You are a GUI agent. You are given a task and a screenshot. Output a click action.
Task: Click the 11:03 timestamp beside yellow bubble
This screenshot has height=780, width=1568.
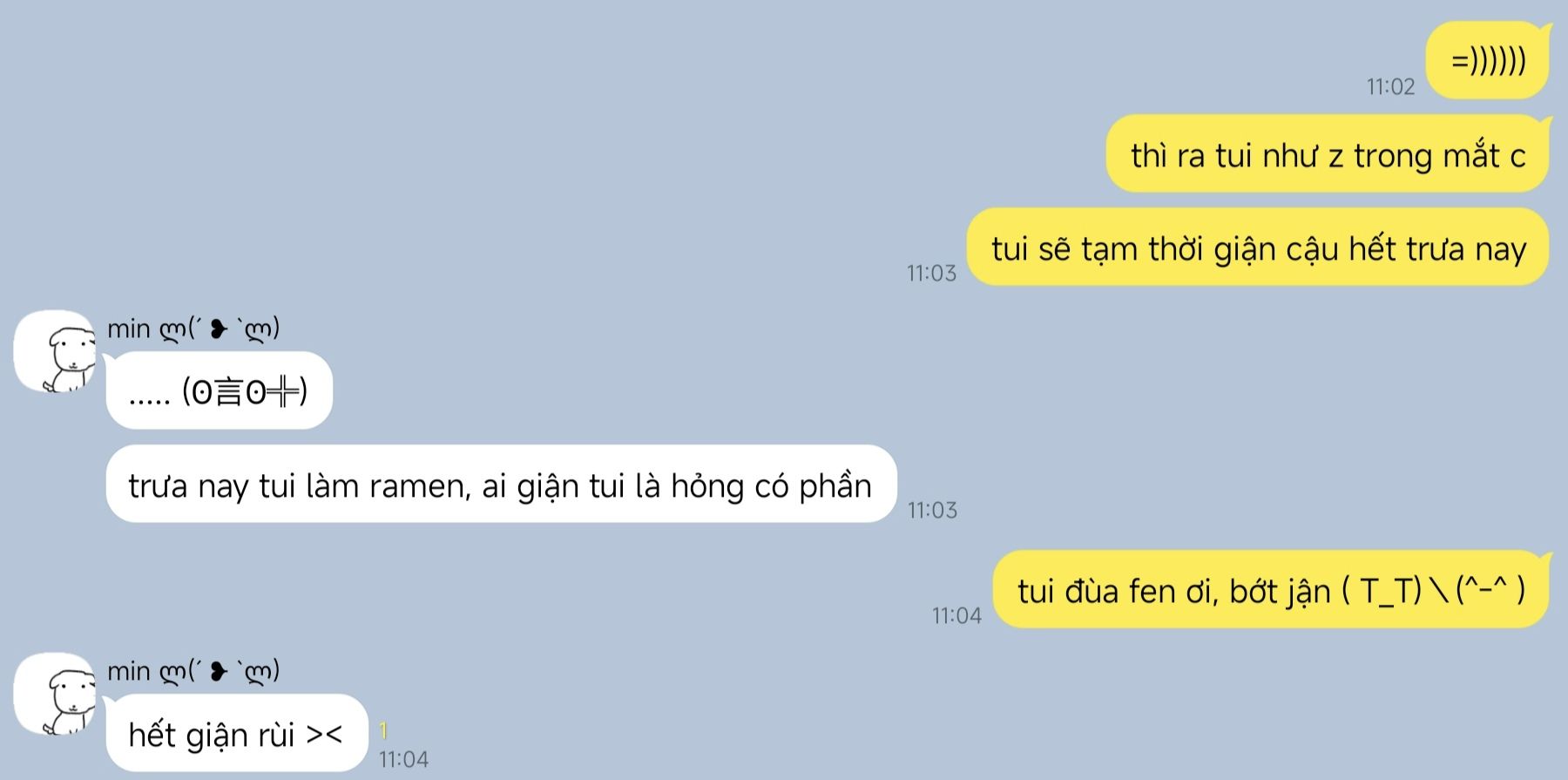pos(931,273)
